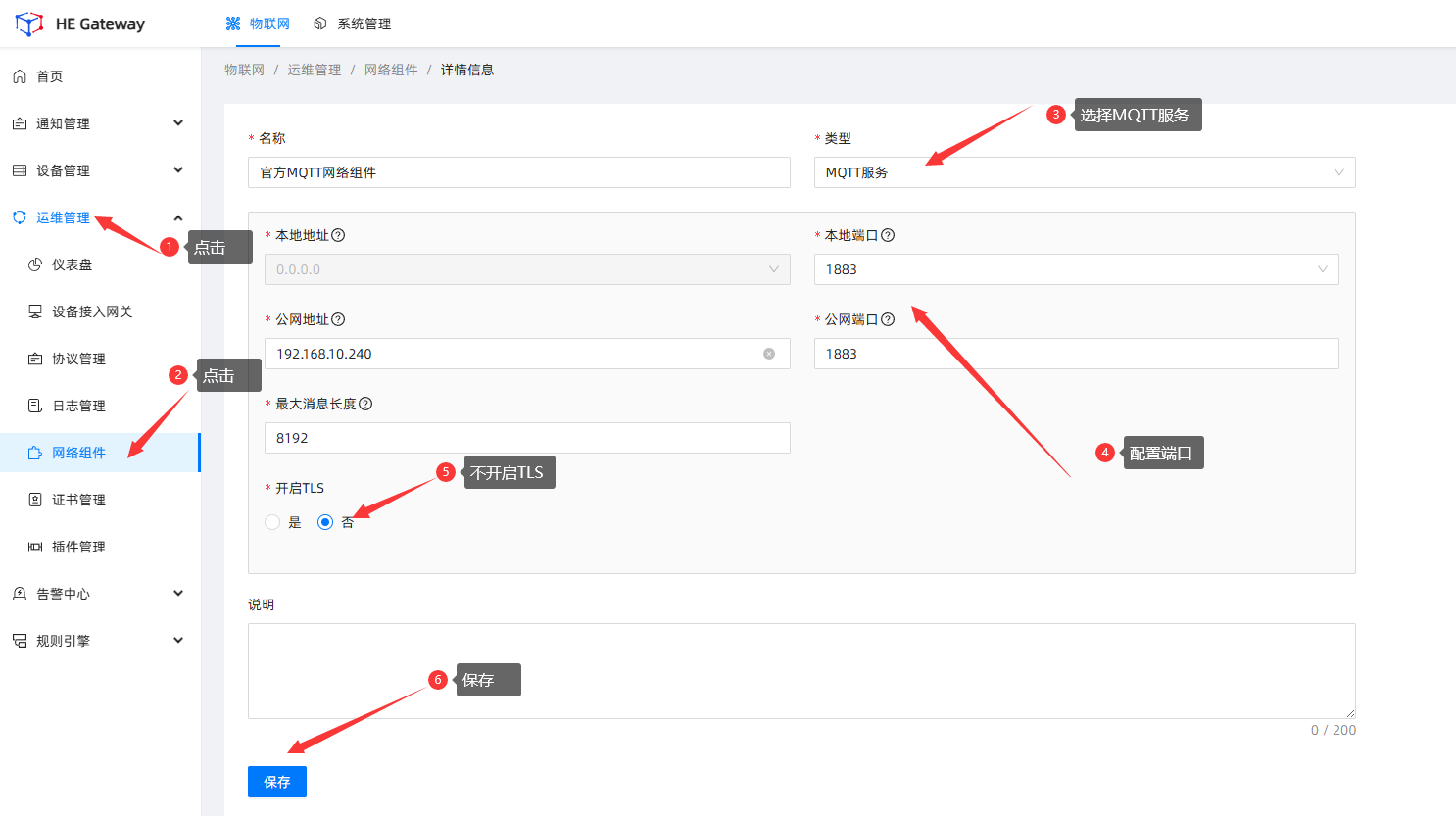Expand the 设备管理 sidebar menu
This screenshot has height=816, width=1456.
98,170
